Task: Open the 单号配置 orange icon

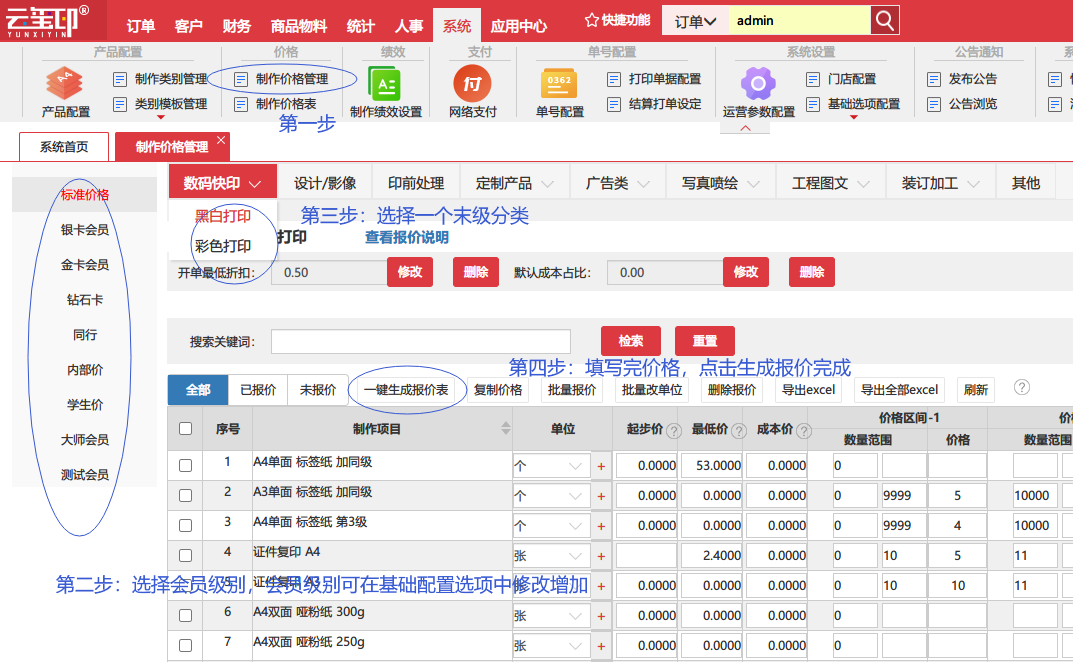Action: [559, 84]
